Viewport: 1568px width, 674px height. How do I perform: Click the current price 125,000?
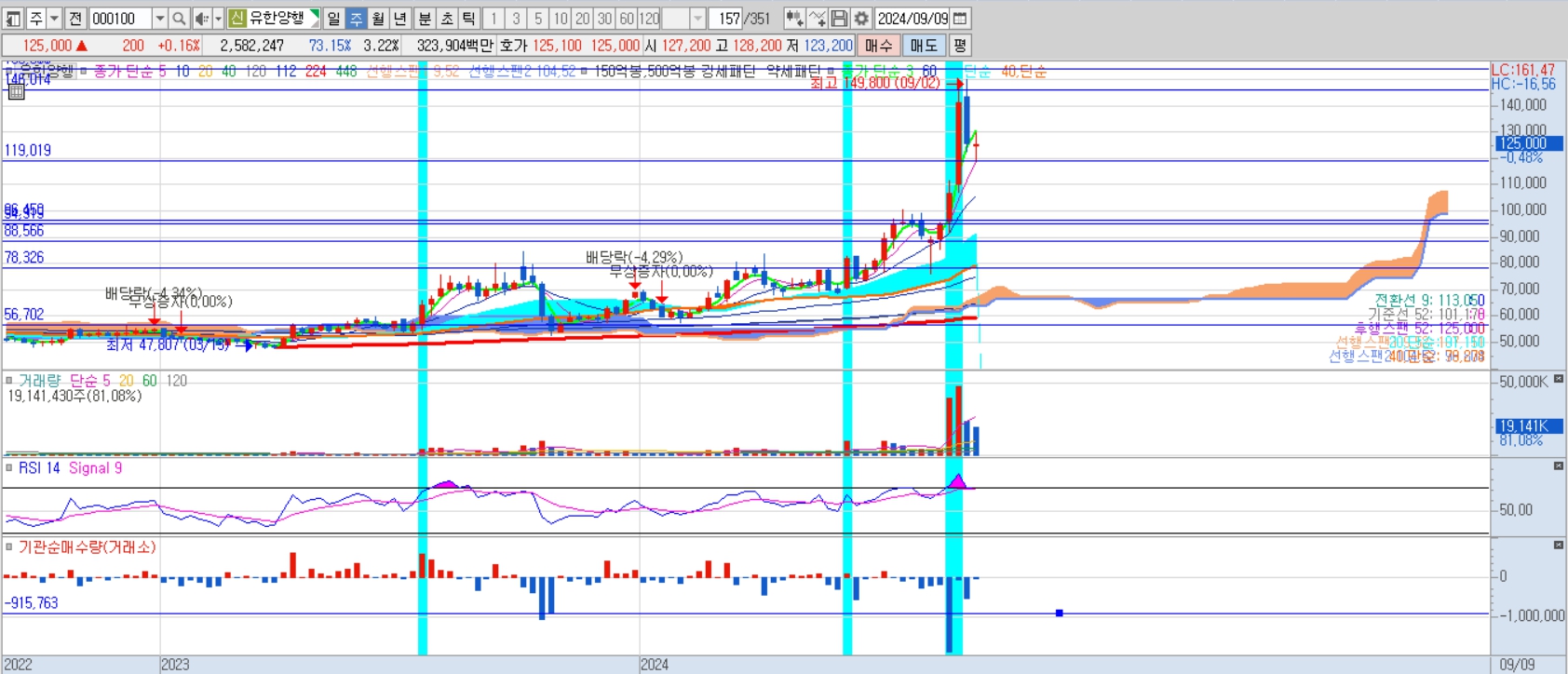click(47, 45)
